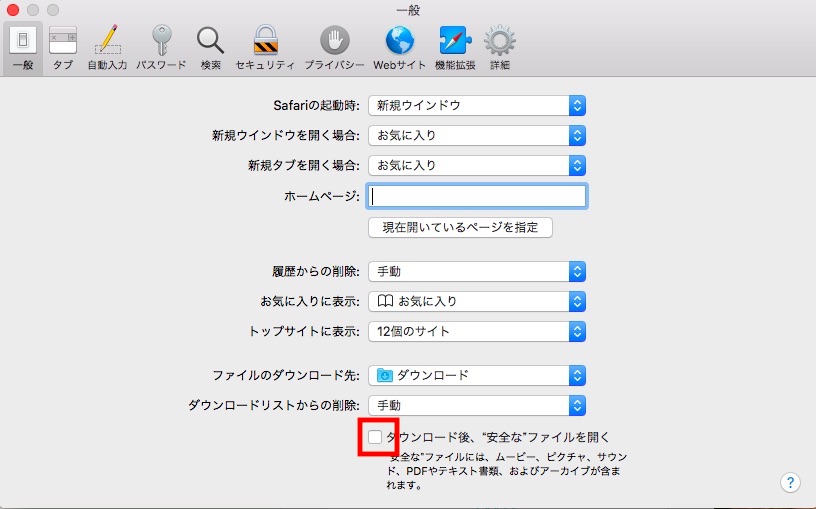Open the ファイルのダウンロード先 dropdown

tap(477, 376)
